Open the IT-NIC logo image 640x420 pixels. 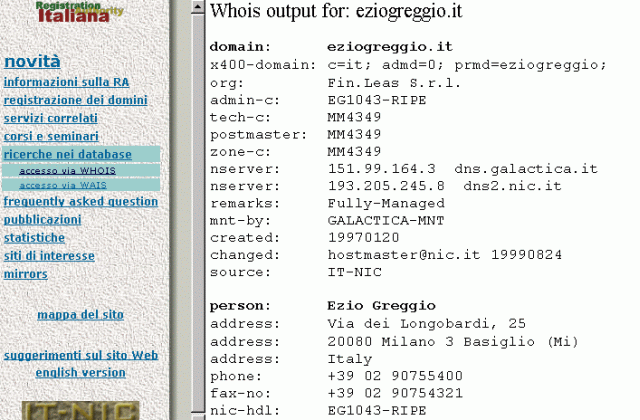click(80, 411)
